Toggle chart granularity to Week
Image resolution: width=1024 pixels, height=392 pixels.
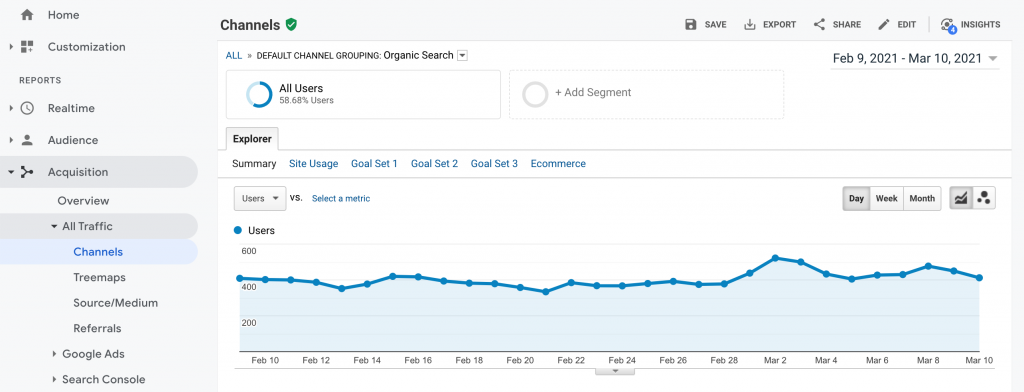click(886, 199)
